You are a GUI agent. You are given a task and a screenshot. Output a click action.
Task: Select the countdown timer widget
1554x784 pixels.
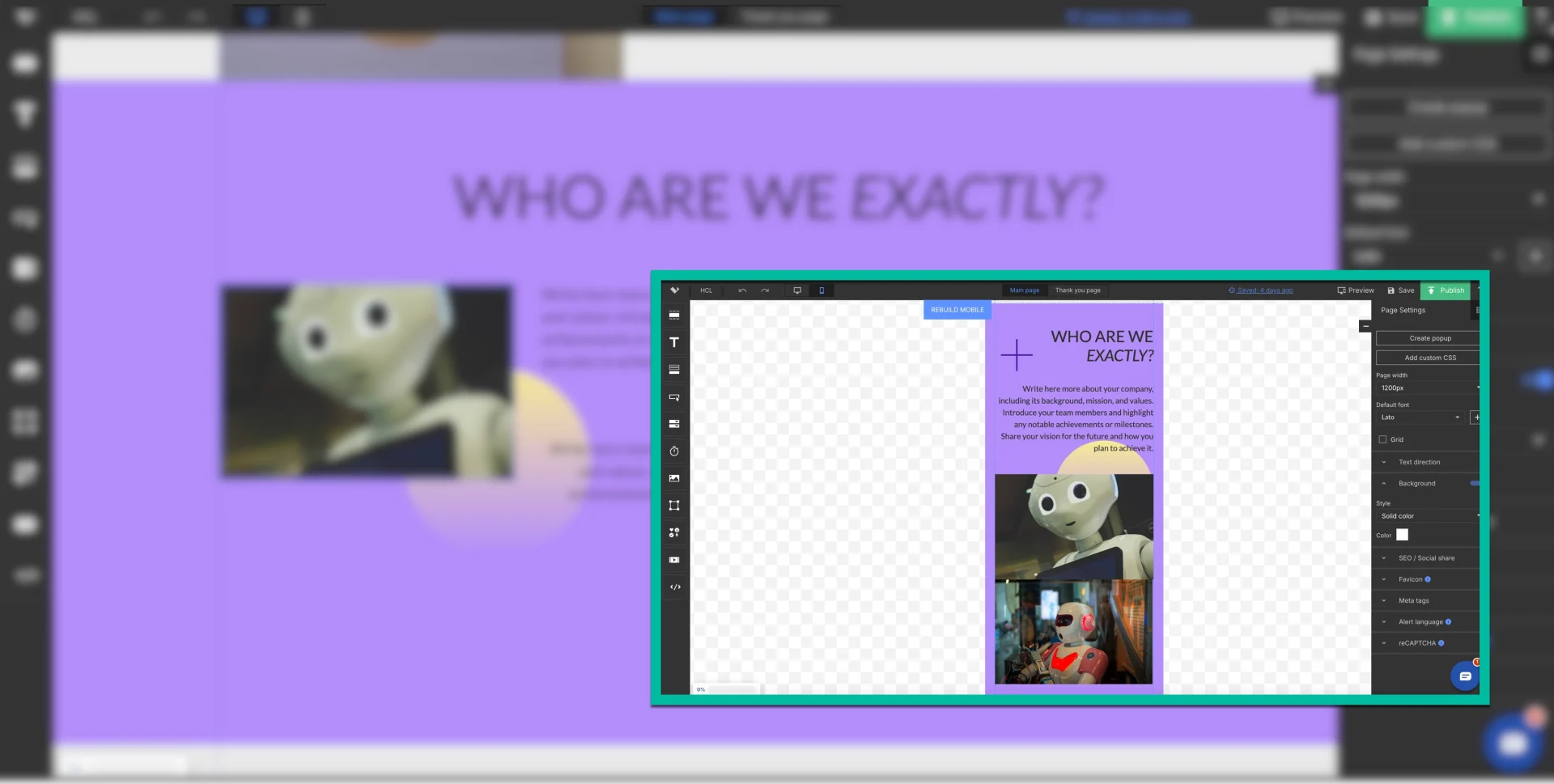674,451
